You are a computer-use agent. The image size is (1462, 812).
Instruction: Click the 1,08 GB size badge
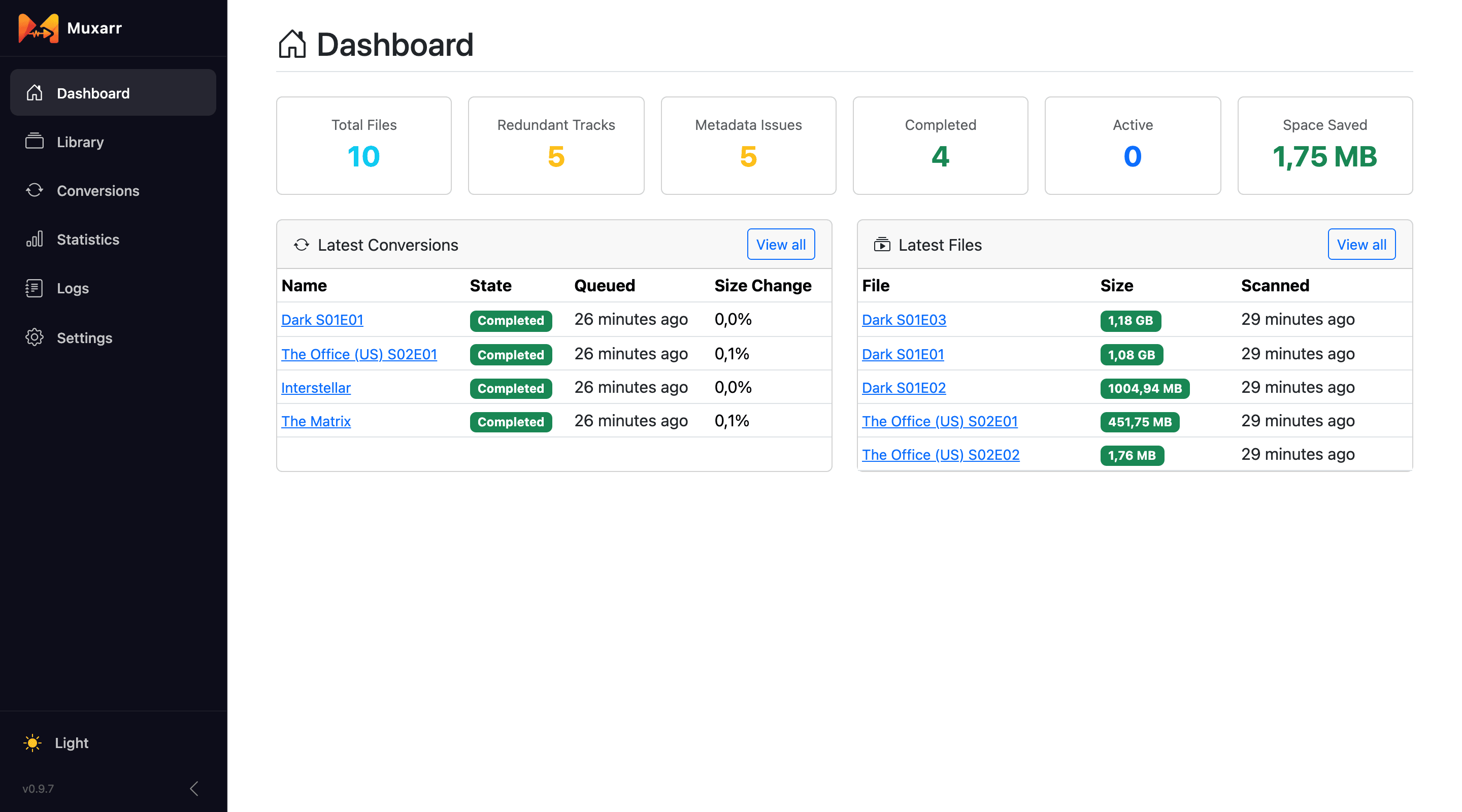coord(1132,355)
